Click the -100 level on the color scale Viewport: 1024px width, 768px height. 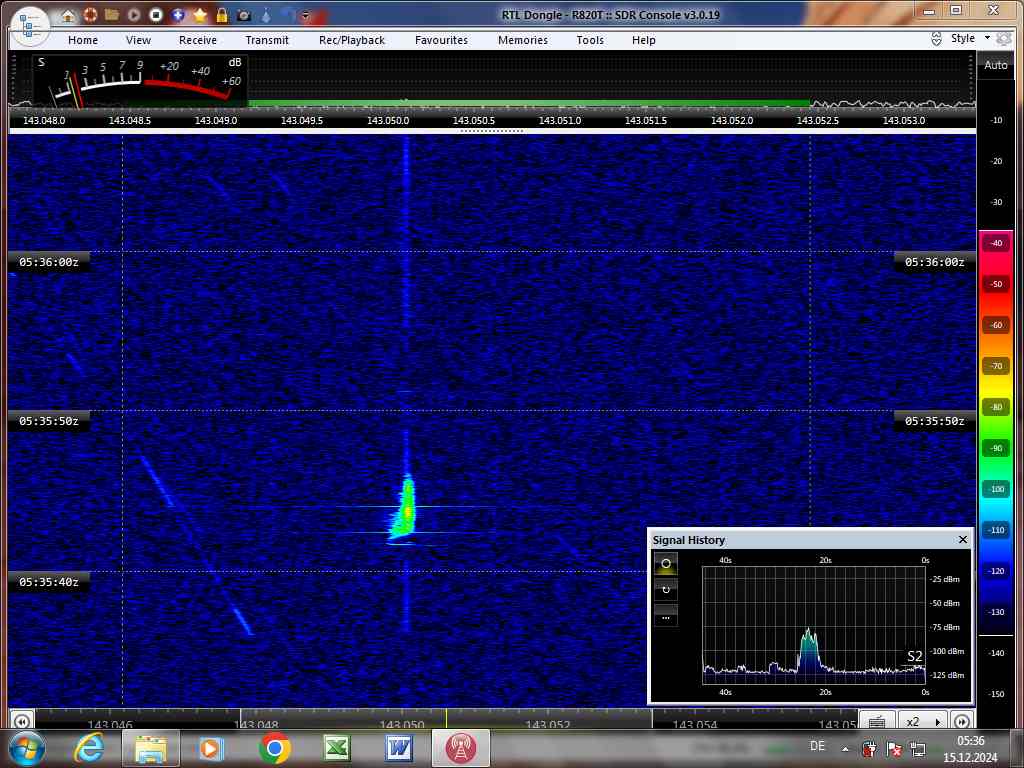[x=996, y=489]
